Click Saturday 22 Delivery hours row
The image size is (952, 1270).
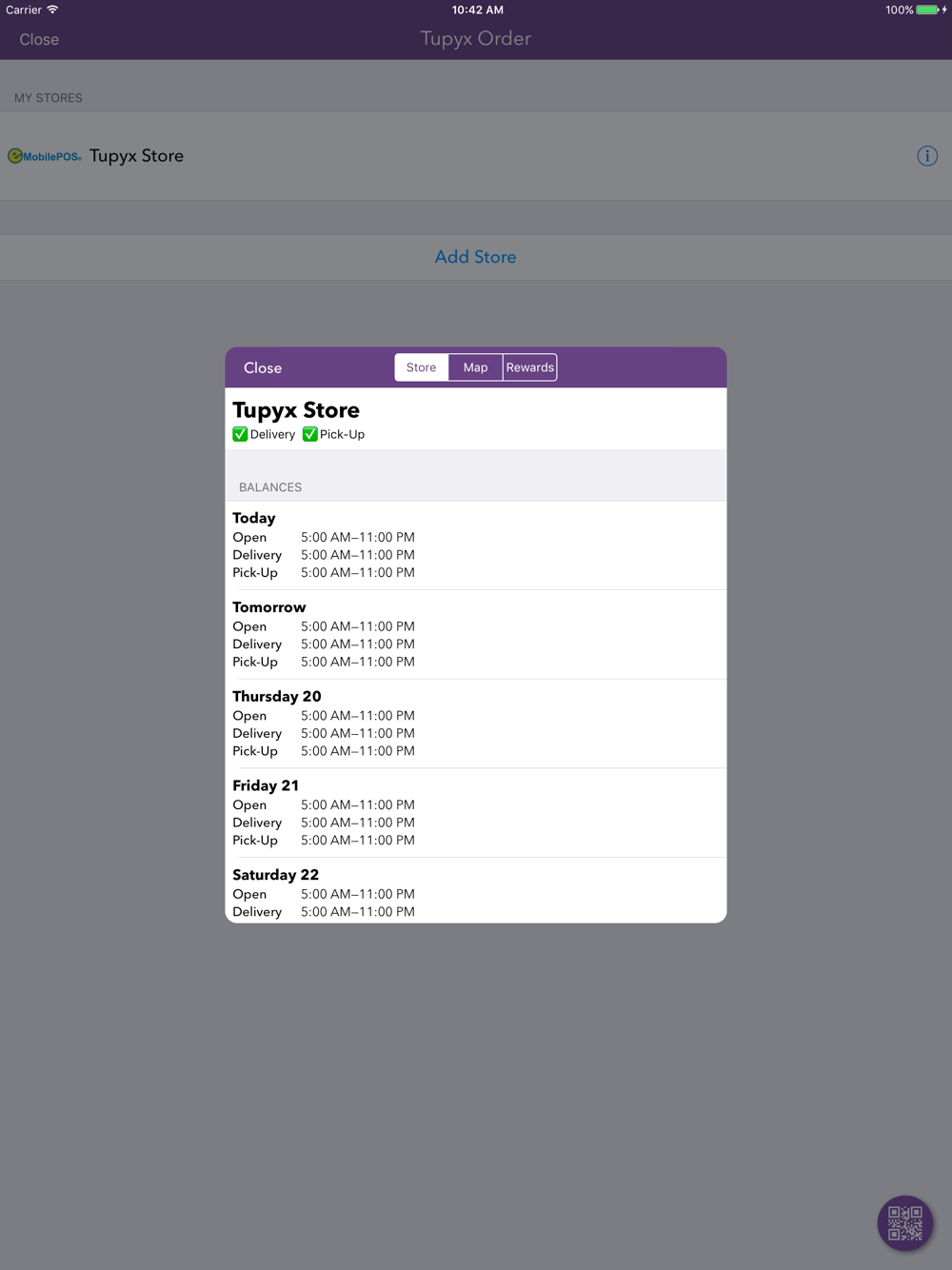(x=324, y=912)
